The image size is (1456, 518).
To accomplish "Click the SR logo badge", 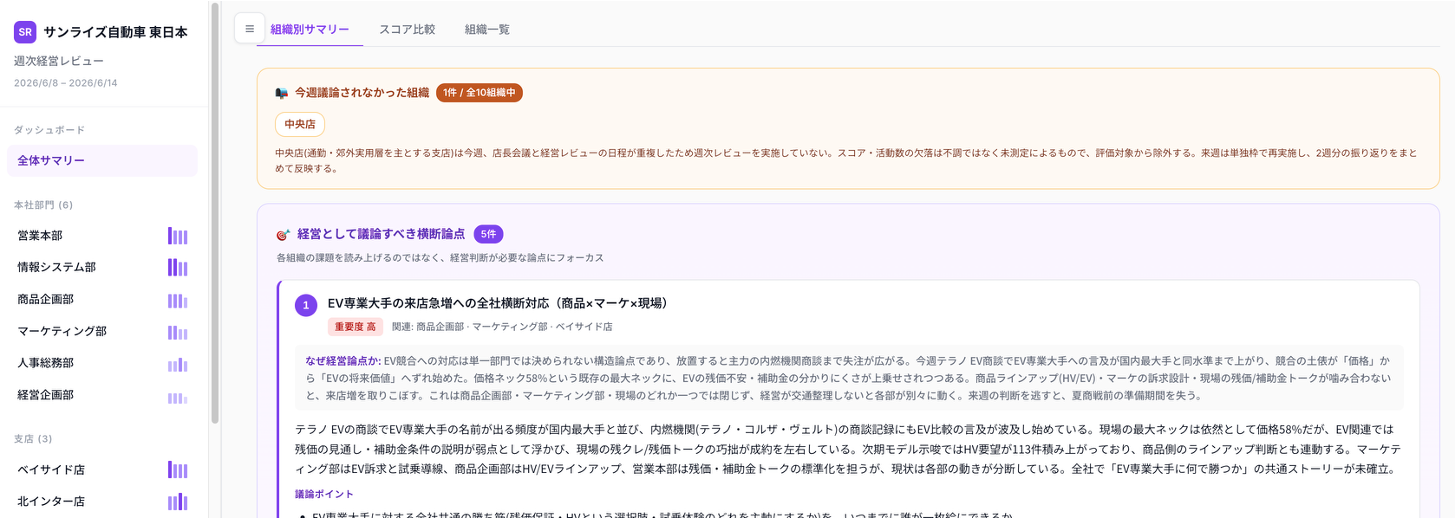I will point(25,32).
